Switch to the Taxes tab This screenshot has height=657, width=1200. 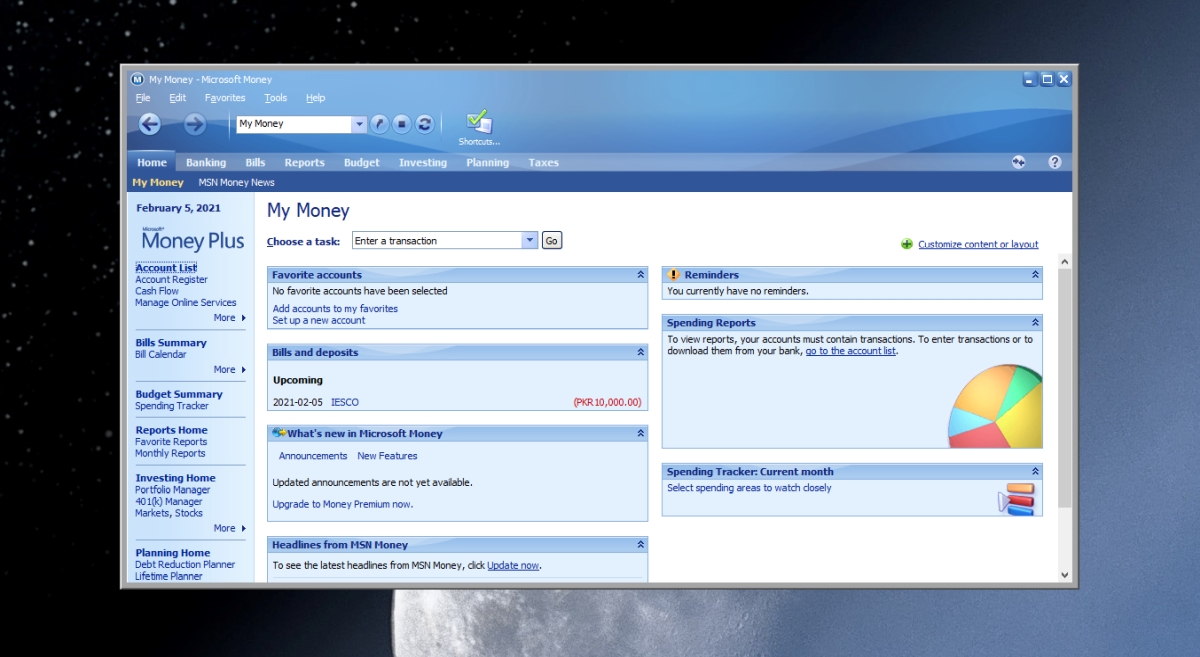(x=544, y=163)
